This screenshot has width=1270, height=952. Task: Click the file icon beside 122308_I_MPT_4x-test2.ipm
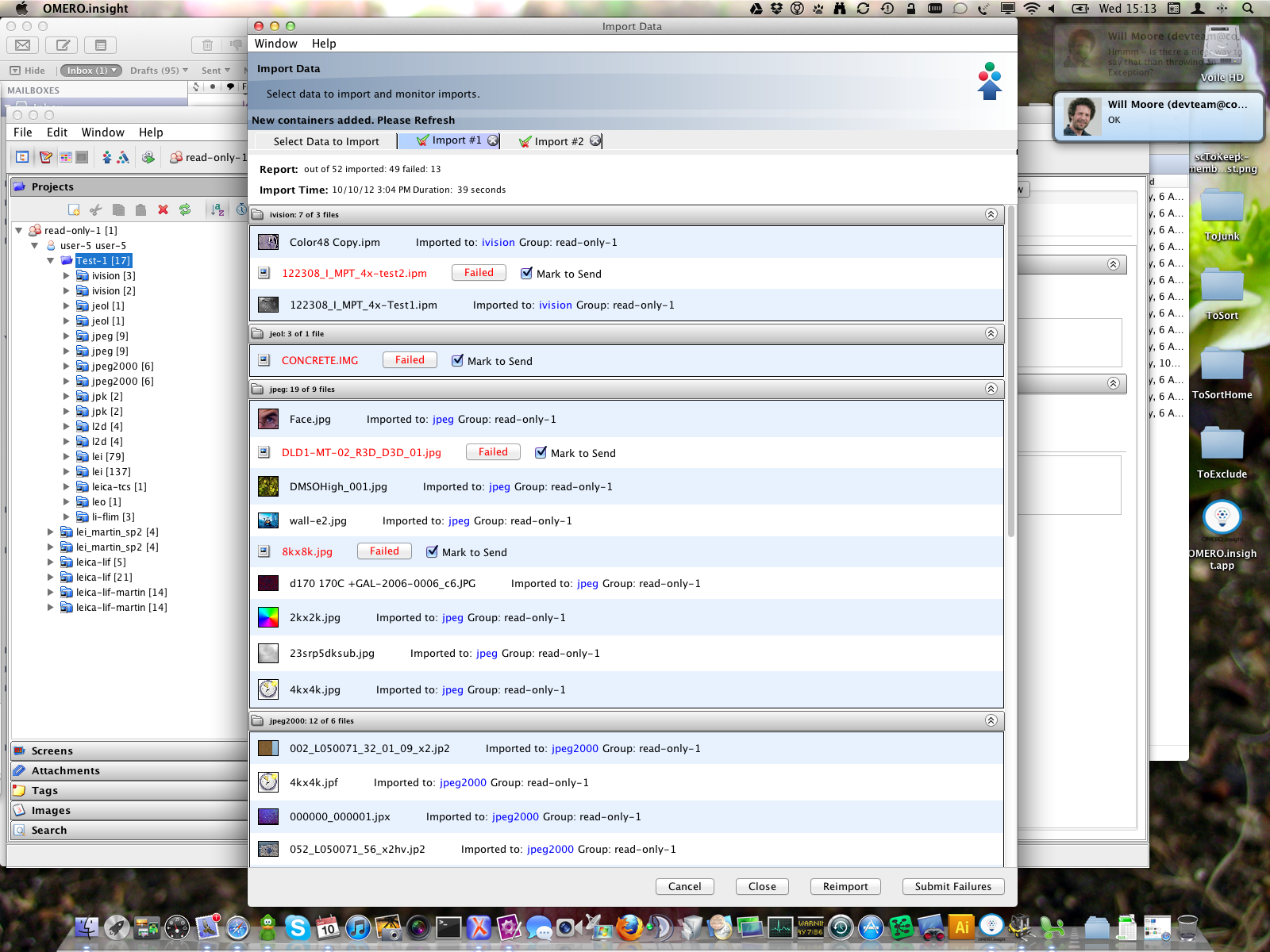click(264, 273)
